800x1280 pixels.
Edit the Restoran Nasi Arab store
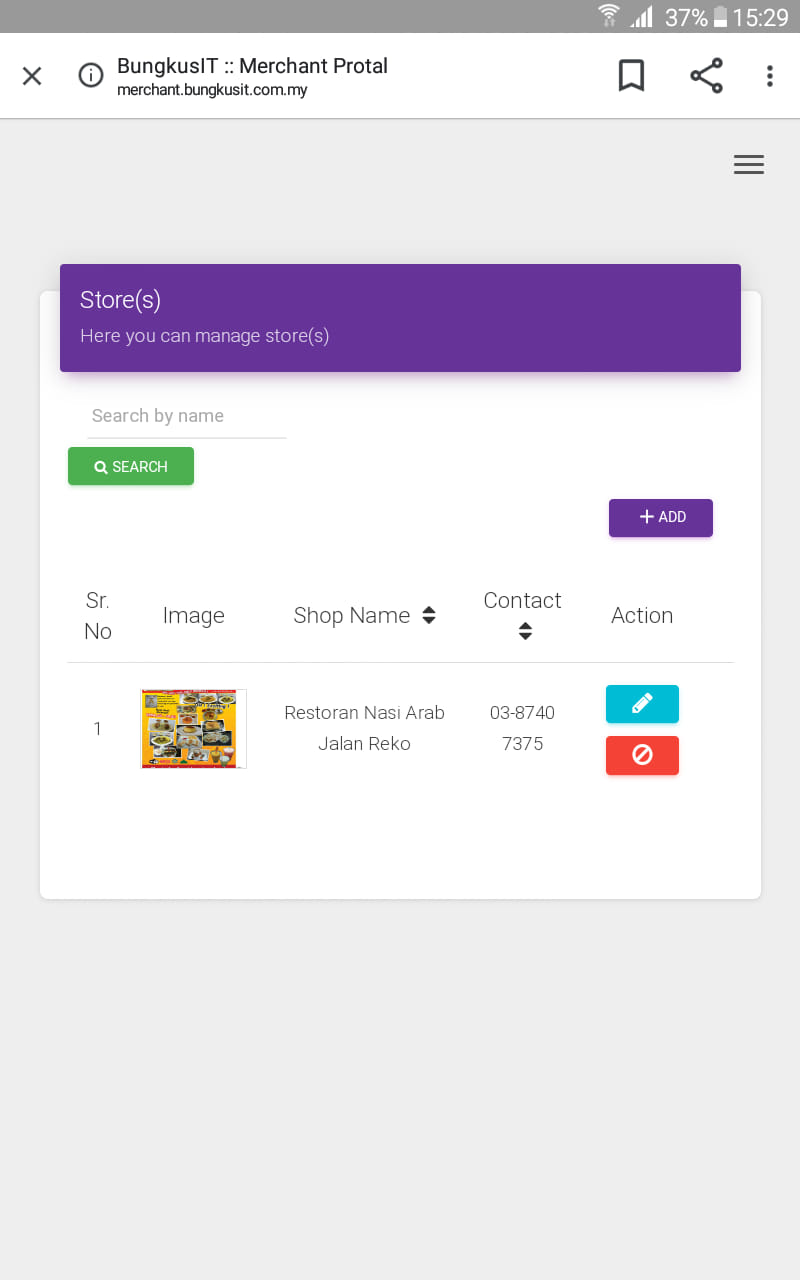pyautogui.click(x=642, y=704)
